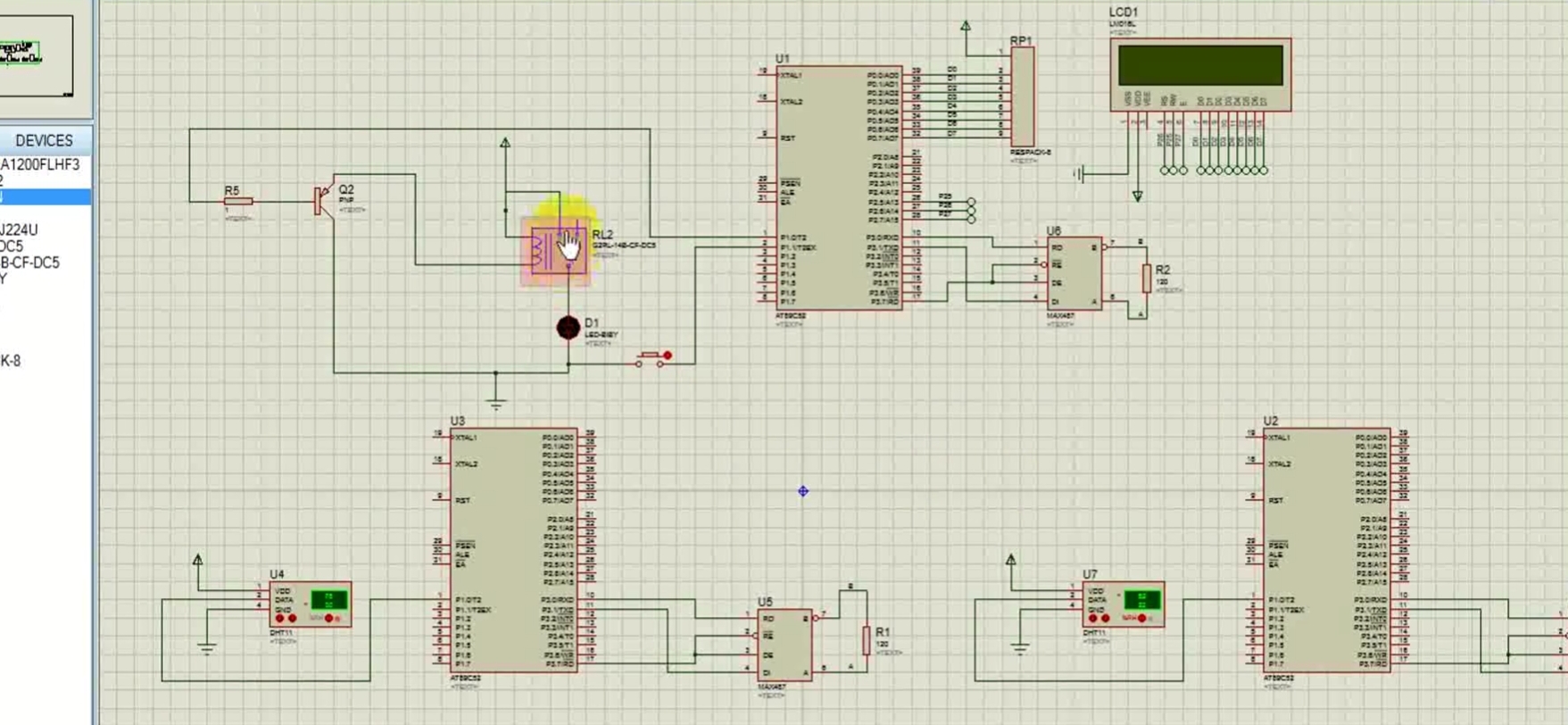Click the power terminal wired to U7 VDD
Image resolution: width=1568 pixels, height=725 pixels.
pos(1011,561)
